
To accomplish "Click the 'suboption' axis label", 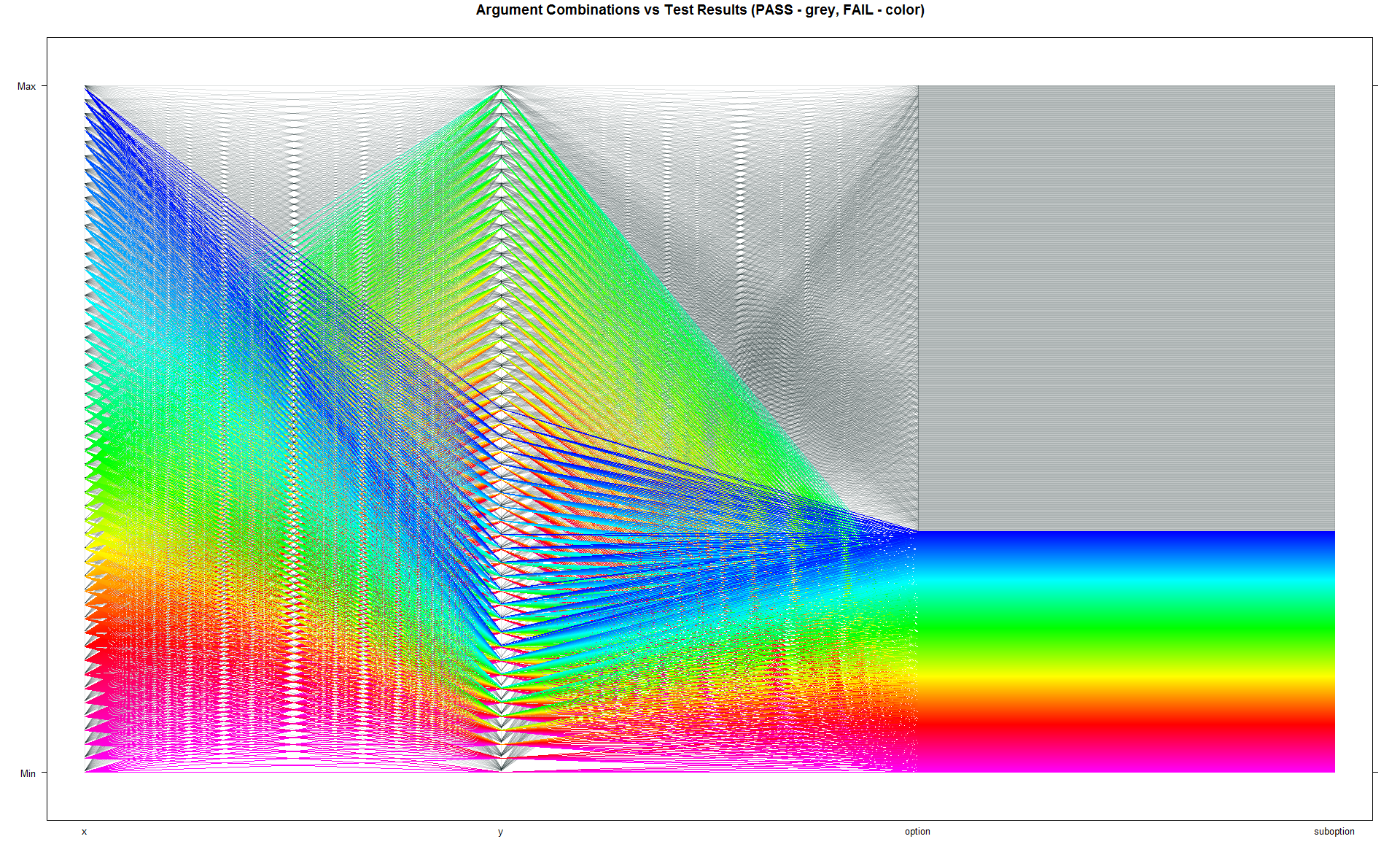I will coord(1334,832).
